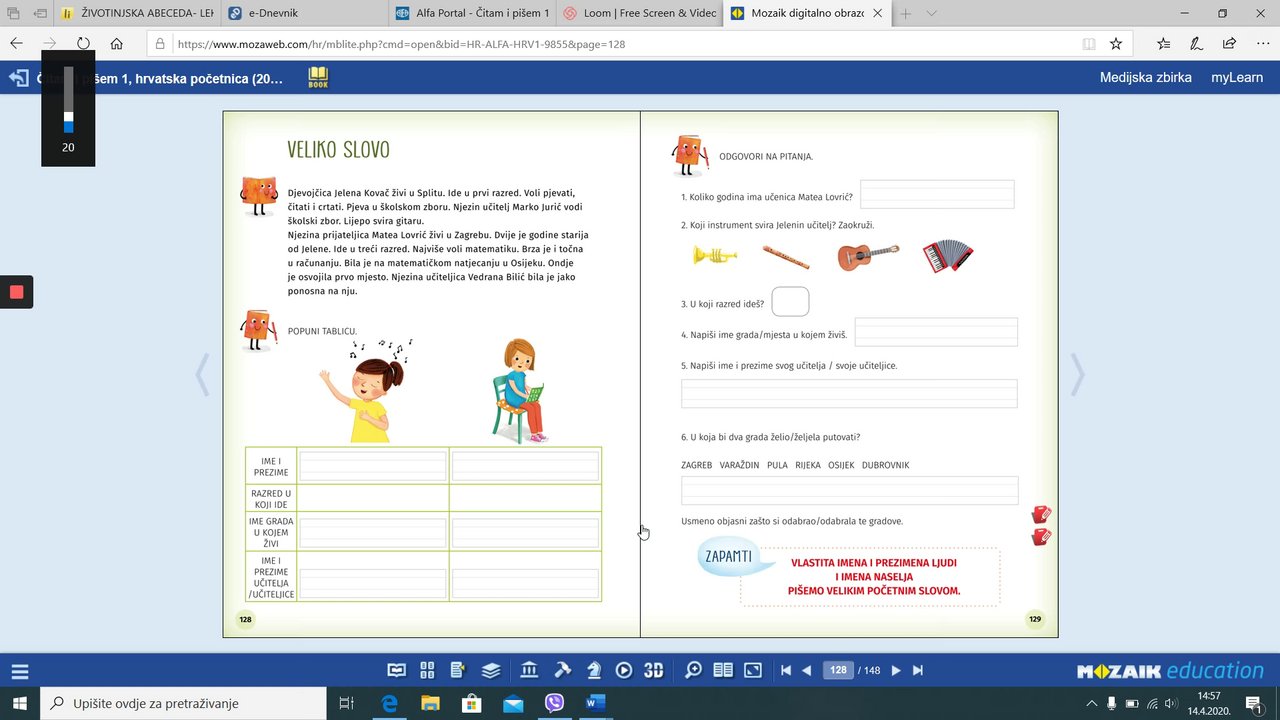Viewport: 1280px width, 720px height.
Task: Stop recording with the red square button
Action: pyautogui.click(x=16, y=292)
